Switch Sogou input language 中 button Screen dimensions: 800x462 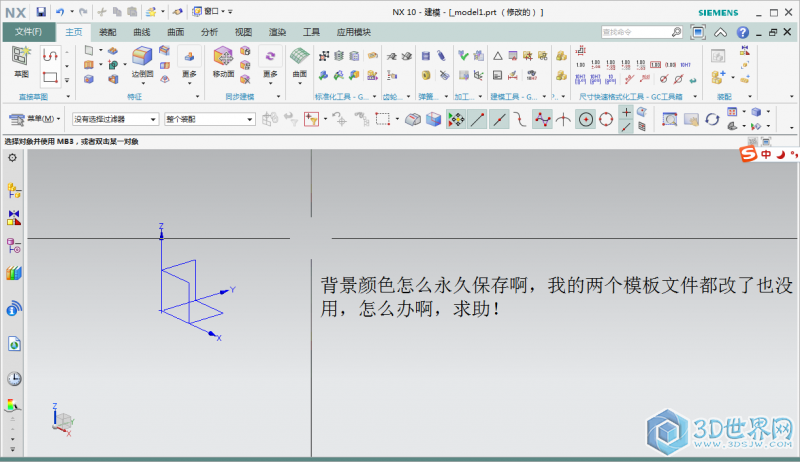click(x=766, y=155)
